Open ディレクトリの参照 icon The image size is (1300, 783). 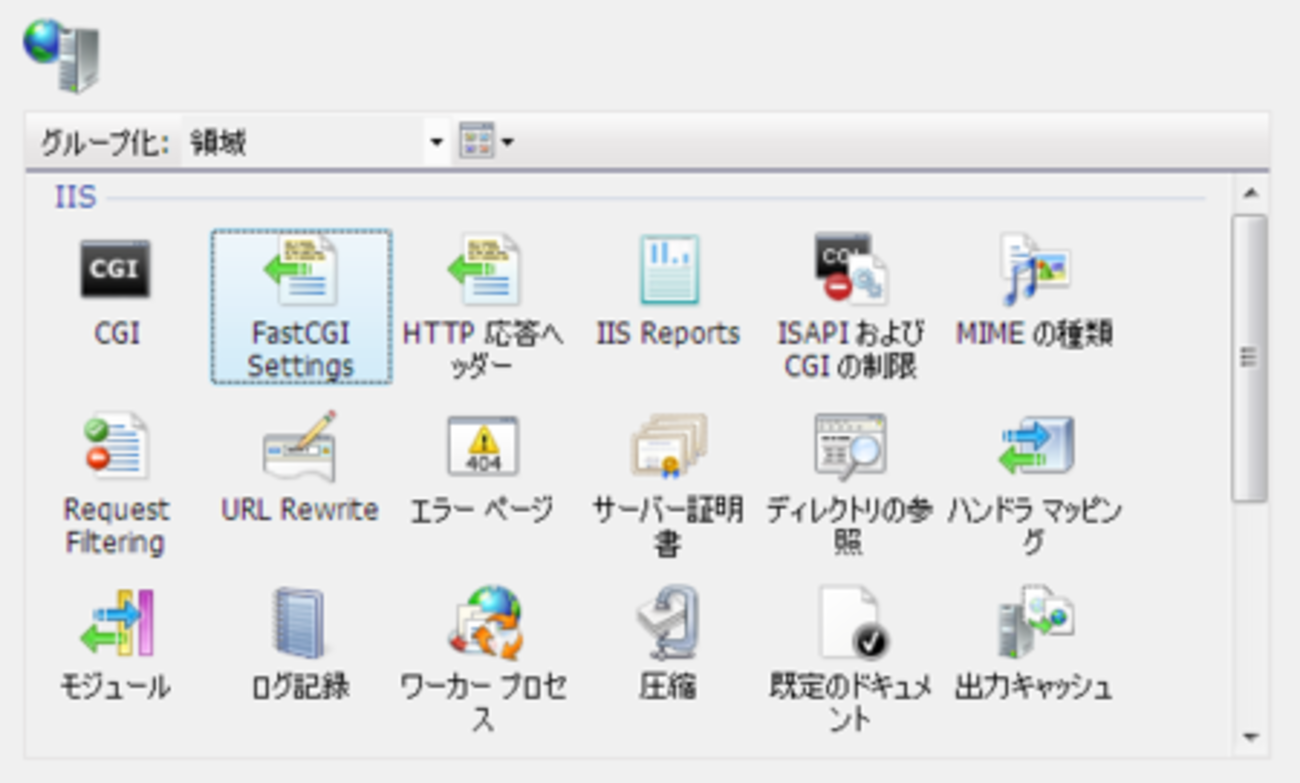coord(851,446)
